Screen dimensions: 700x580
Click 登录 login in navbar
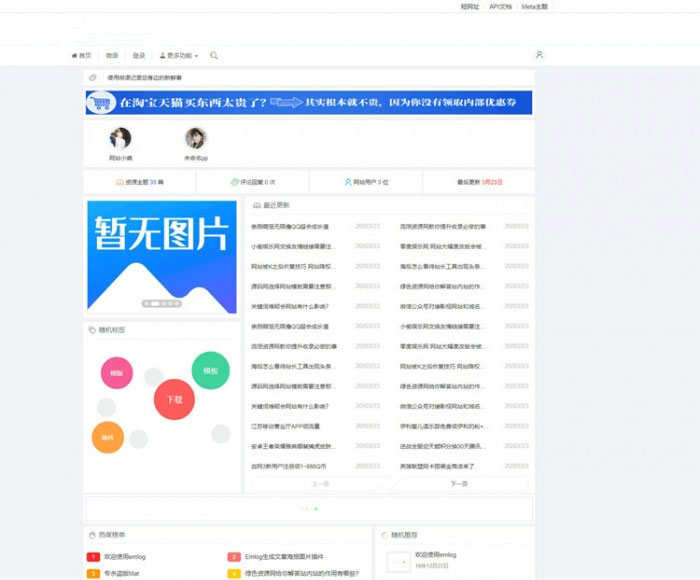(139, 56)
